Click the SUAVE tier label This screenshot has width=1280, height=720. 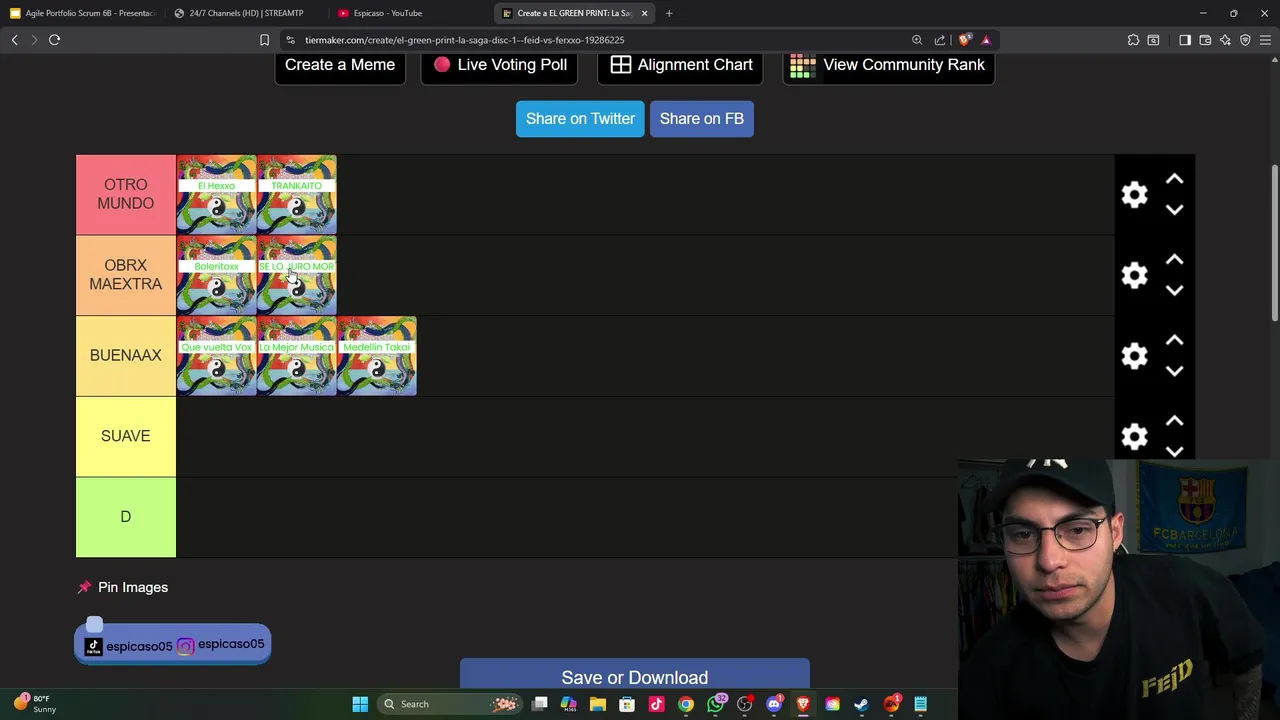coord(126,436)
